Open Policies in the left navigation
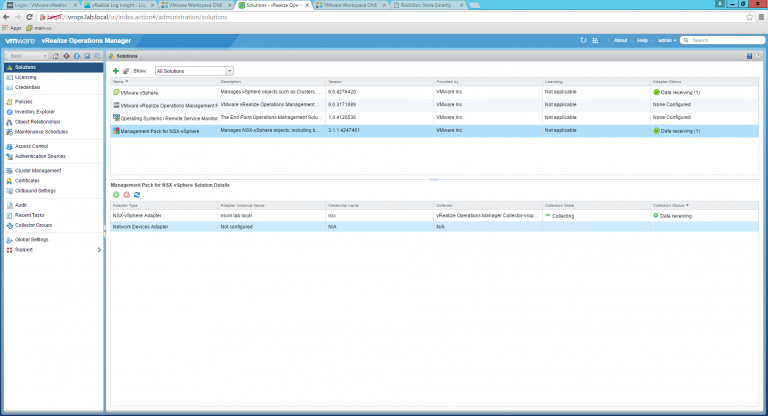Screen dimensions: 768x416 click(24, 102)
